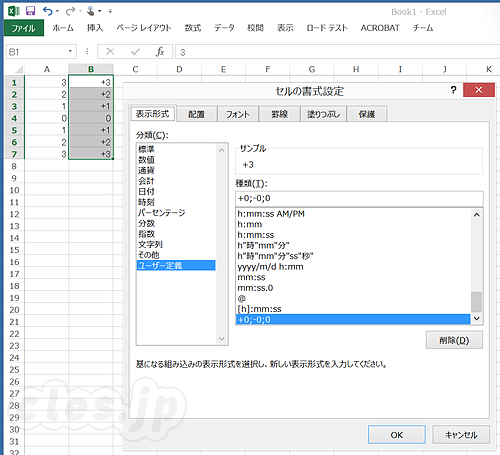Select row 4 header
Image resolution: width=500 pixels, height=455 pixels.
point(14,118)
